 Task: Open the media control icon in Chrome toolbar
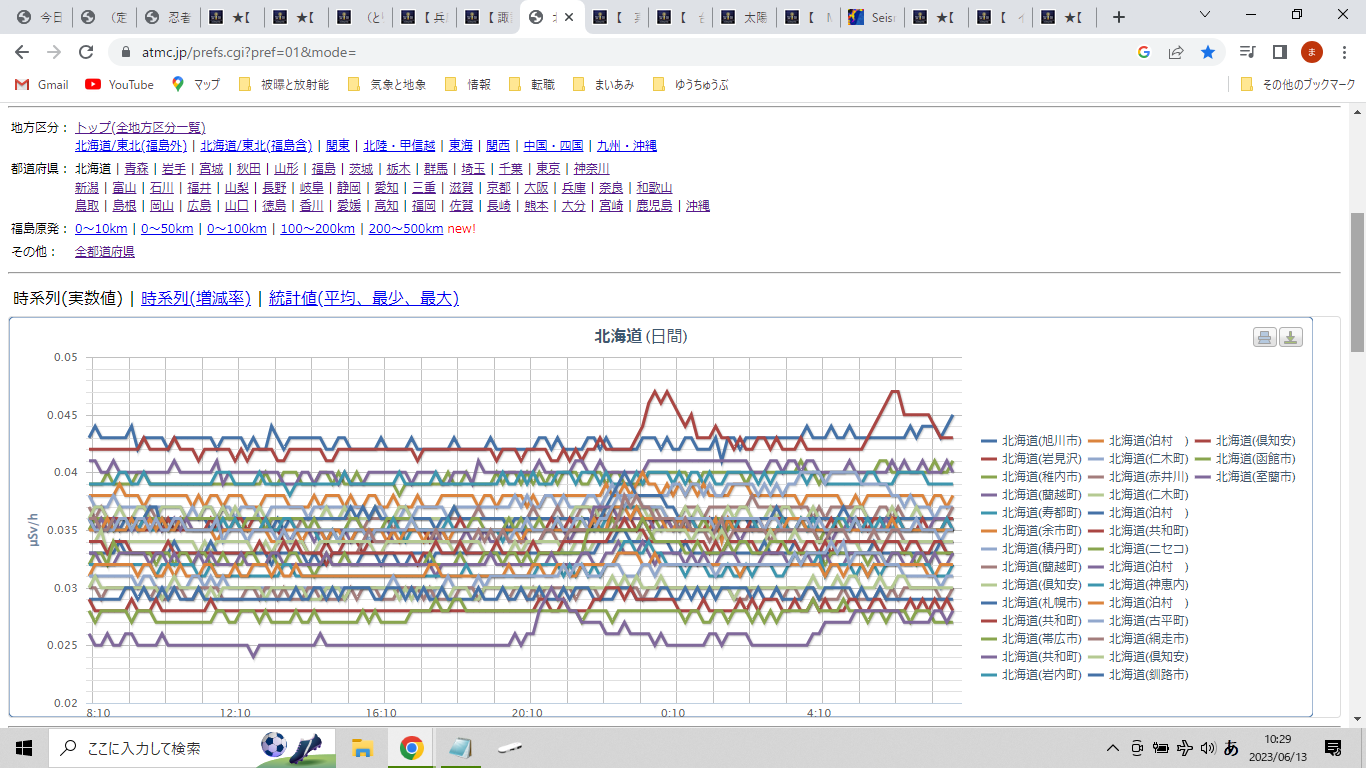click(x=1247, y=52)
